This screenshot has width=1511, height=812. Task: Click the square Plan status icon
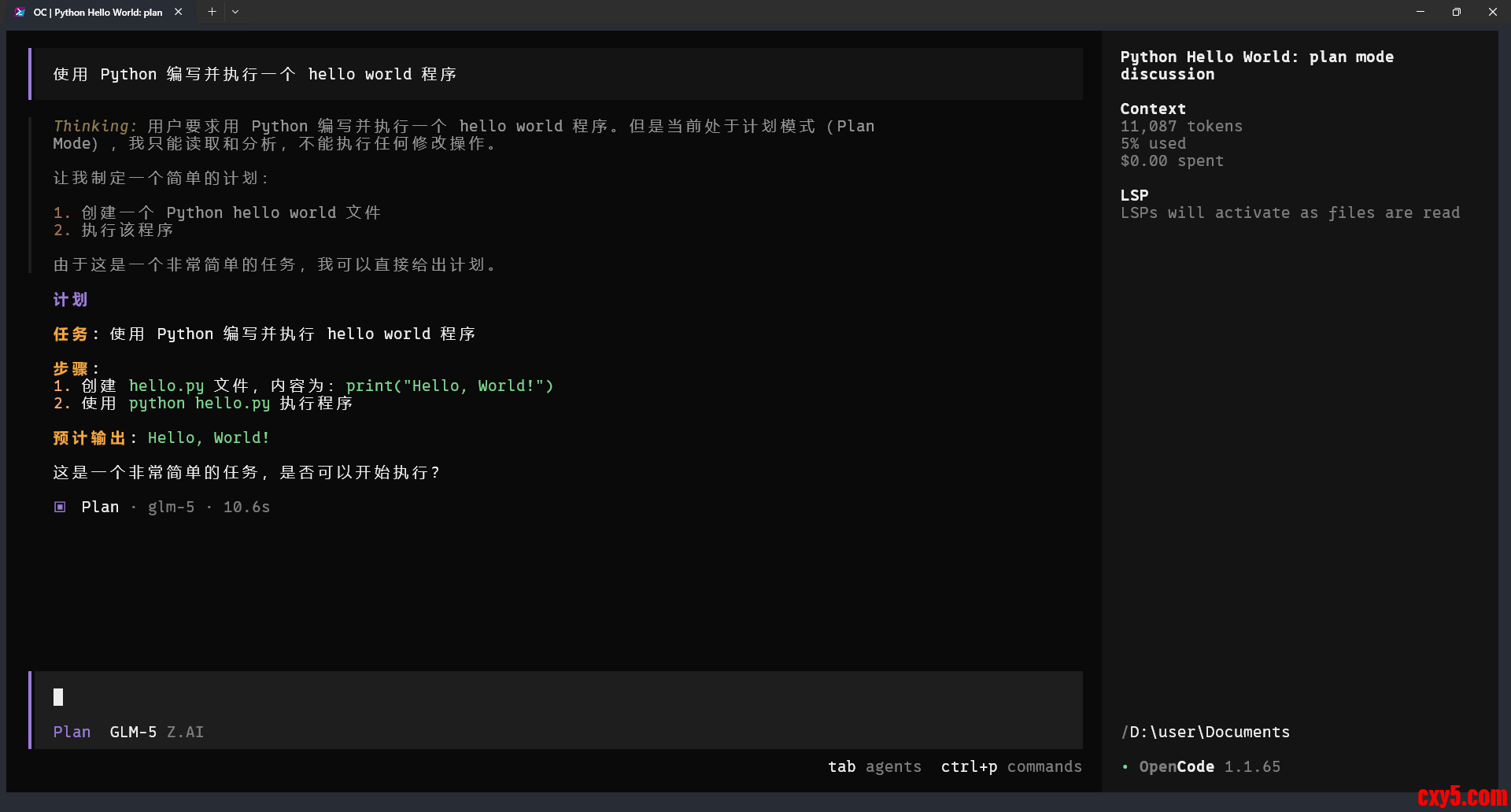[x=60, y=507]
